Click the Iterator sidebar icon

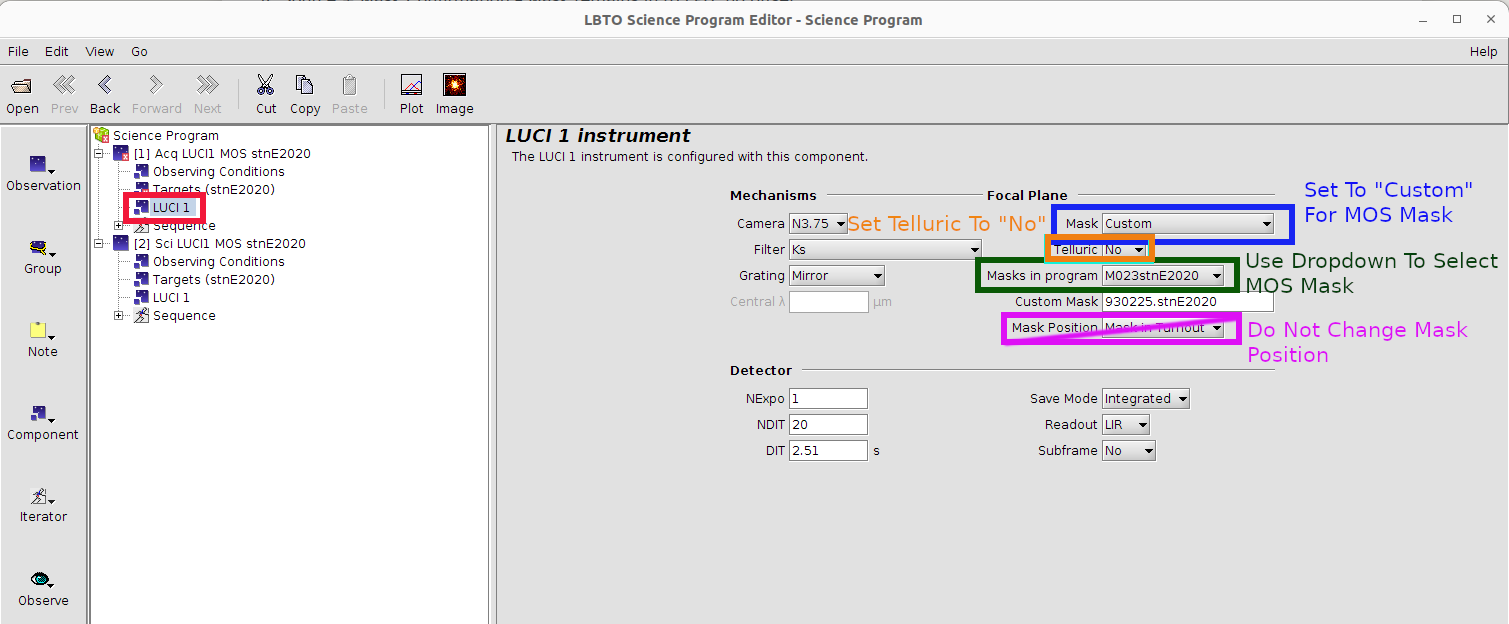coord(42,498)
